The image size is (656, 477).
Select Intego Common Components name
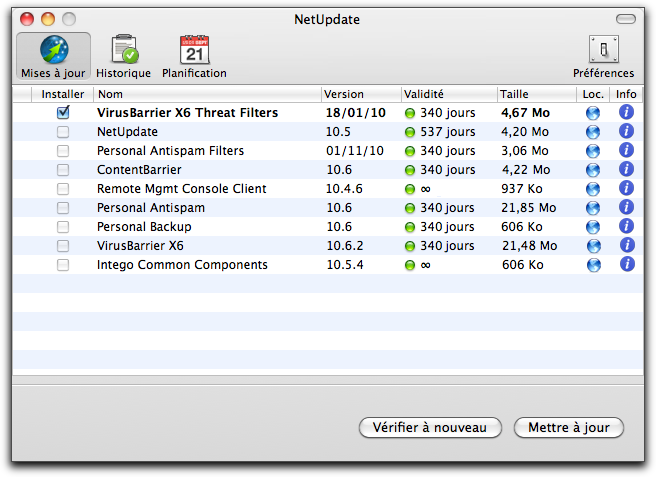[x=182, y=265]
